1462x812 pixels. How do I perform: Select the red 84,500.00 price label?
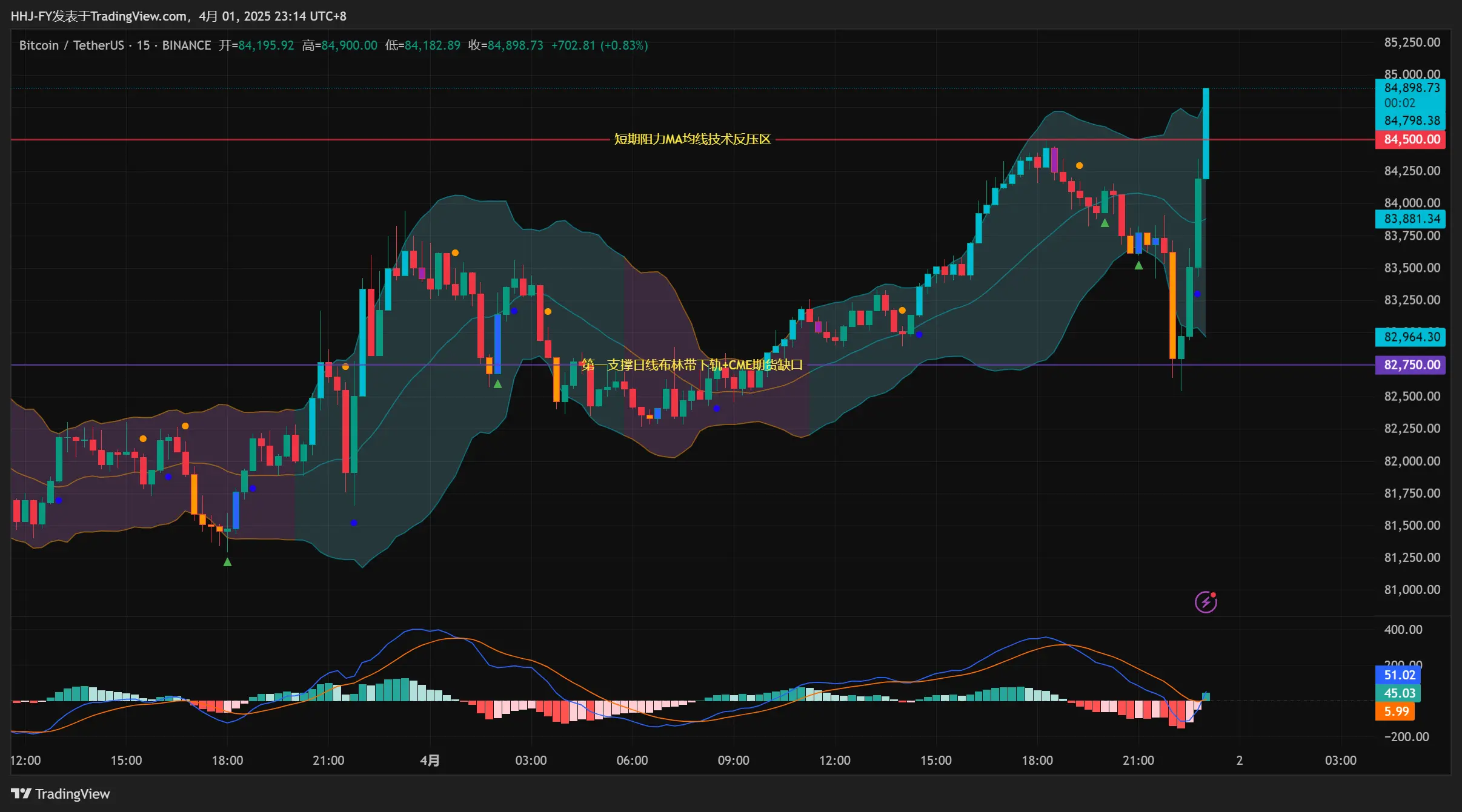(1411, 140)
